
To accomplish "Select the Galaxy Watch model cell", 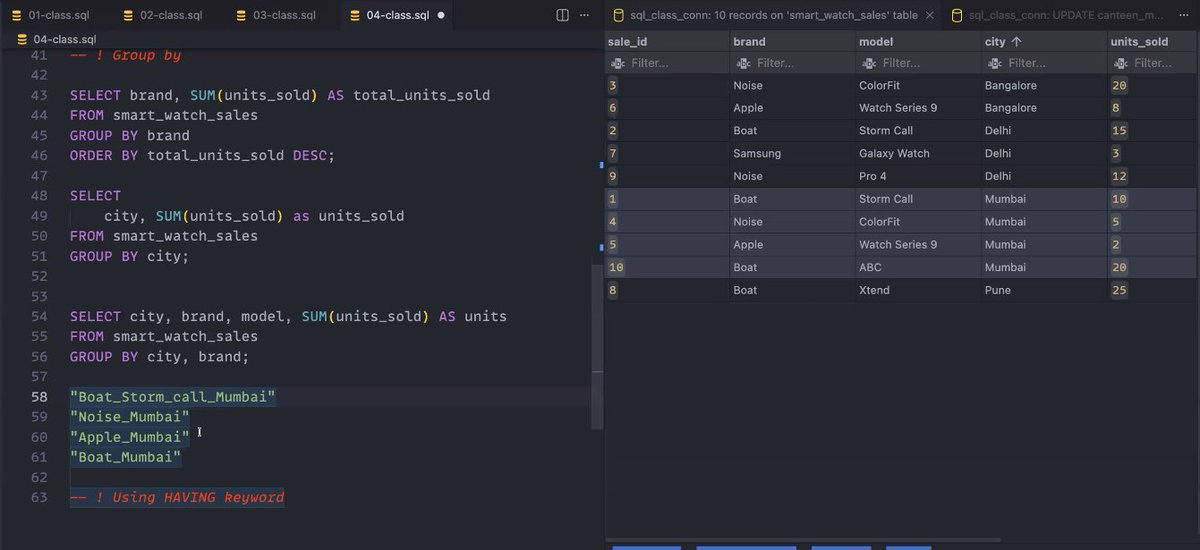I will pos(919,154).
